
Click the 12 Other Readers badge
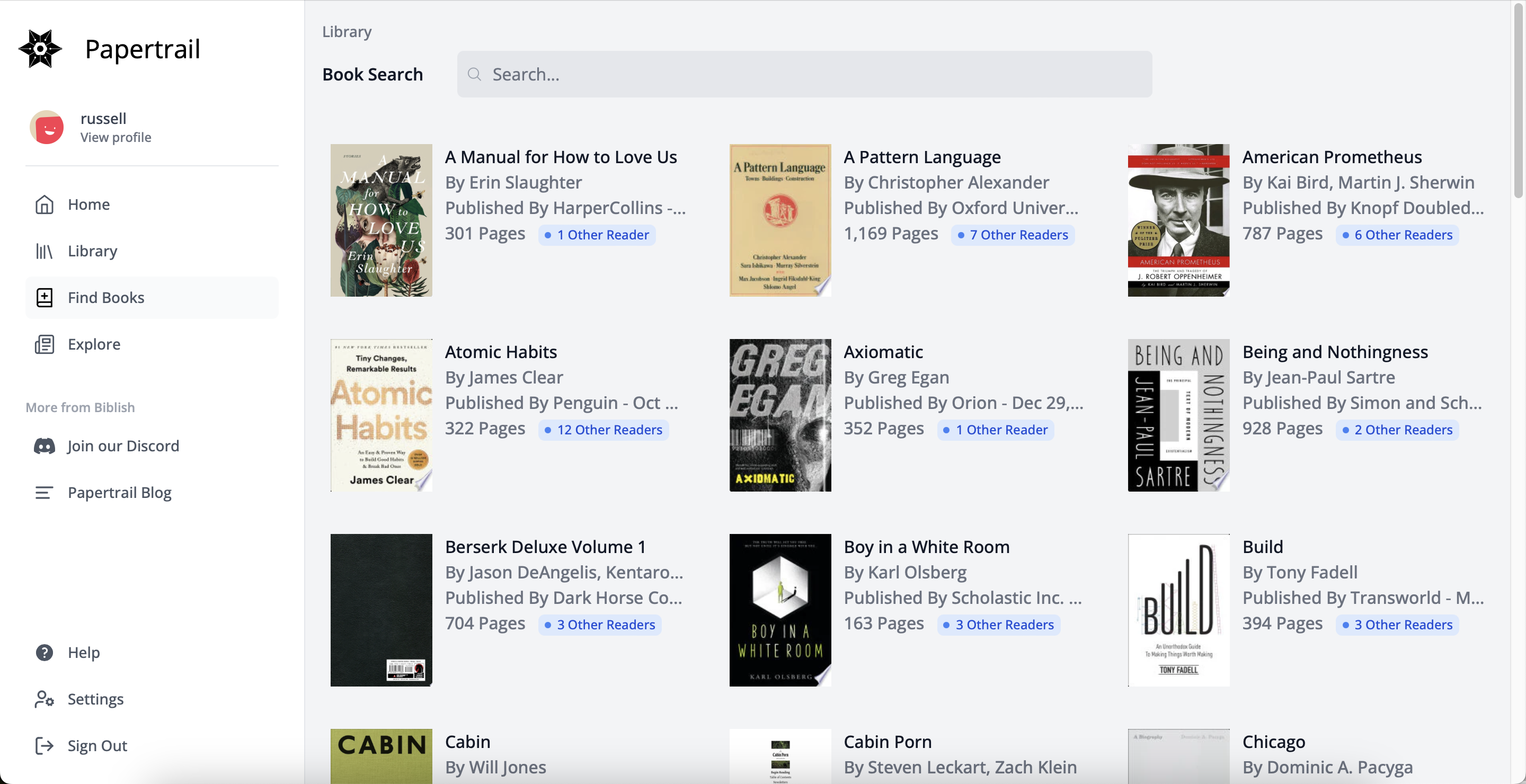[x=603, y=430]
